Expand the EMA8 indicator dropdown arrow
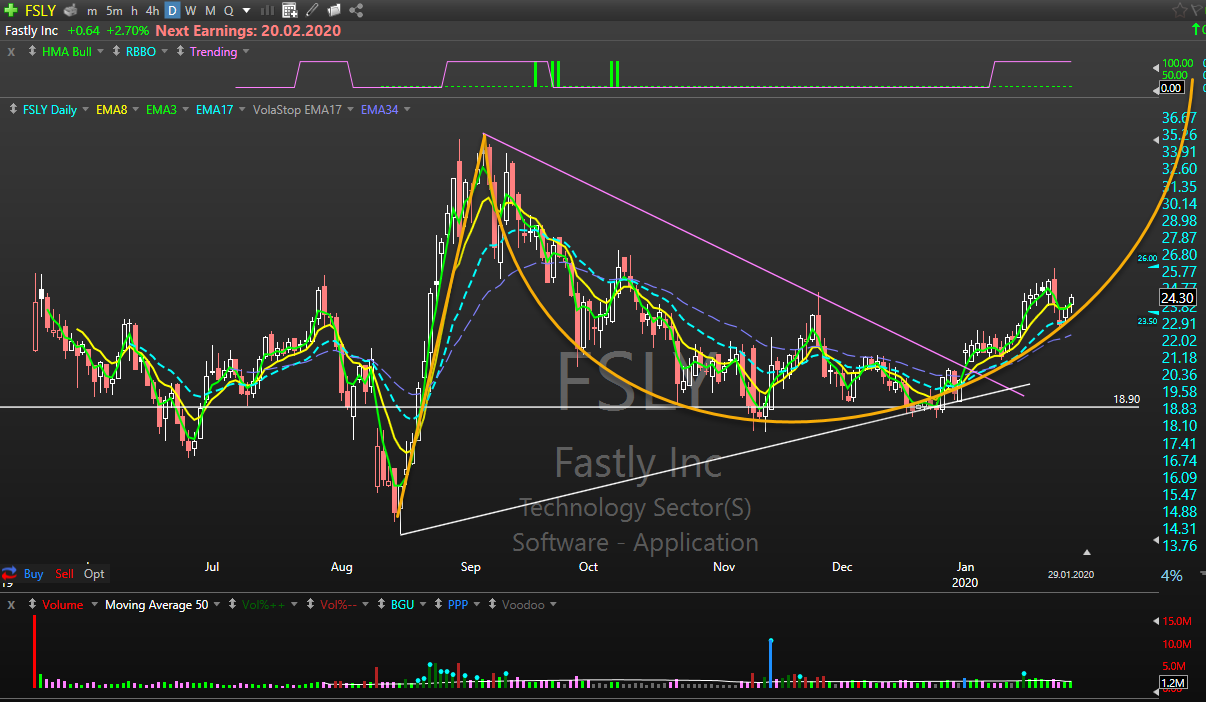Viewport: 1206px width, 702px height. pos(135,110)
